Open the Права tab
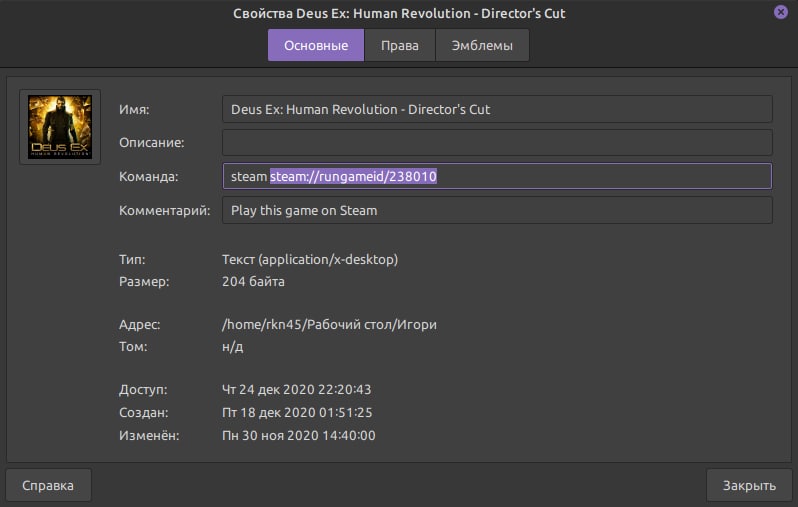This screenshot has width=798, height=507. (x=400, y=45)
